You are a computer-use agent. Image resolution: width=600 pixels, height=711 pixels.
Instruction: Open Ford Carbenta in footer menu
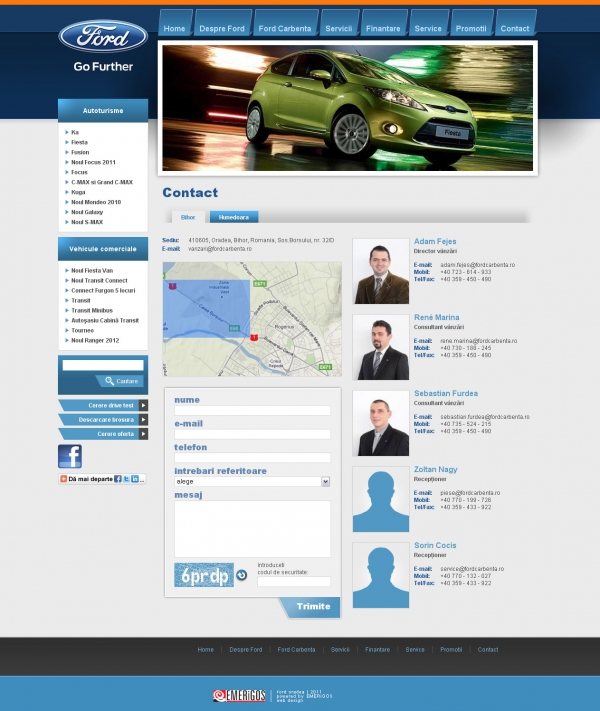tap(296, 650)
